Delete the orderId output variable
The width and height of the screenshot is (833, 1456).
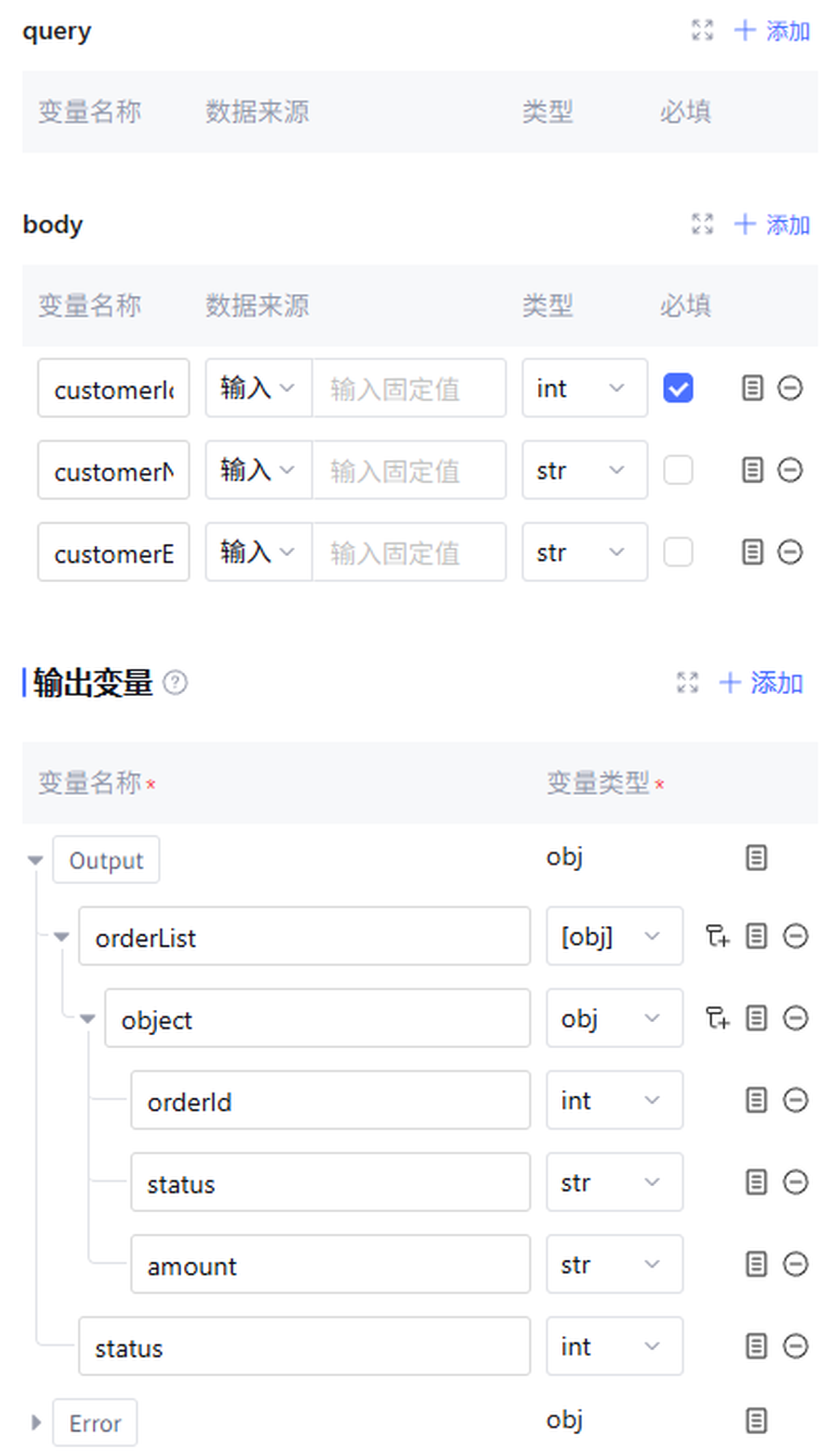(x=794, y=1100)
